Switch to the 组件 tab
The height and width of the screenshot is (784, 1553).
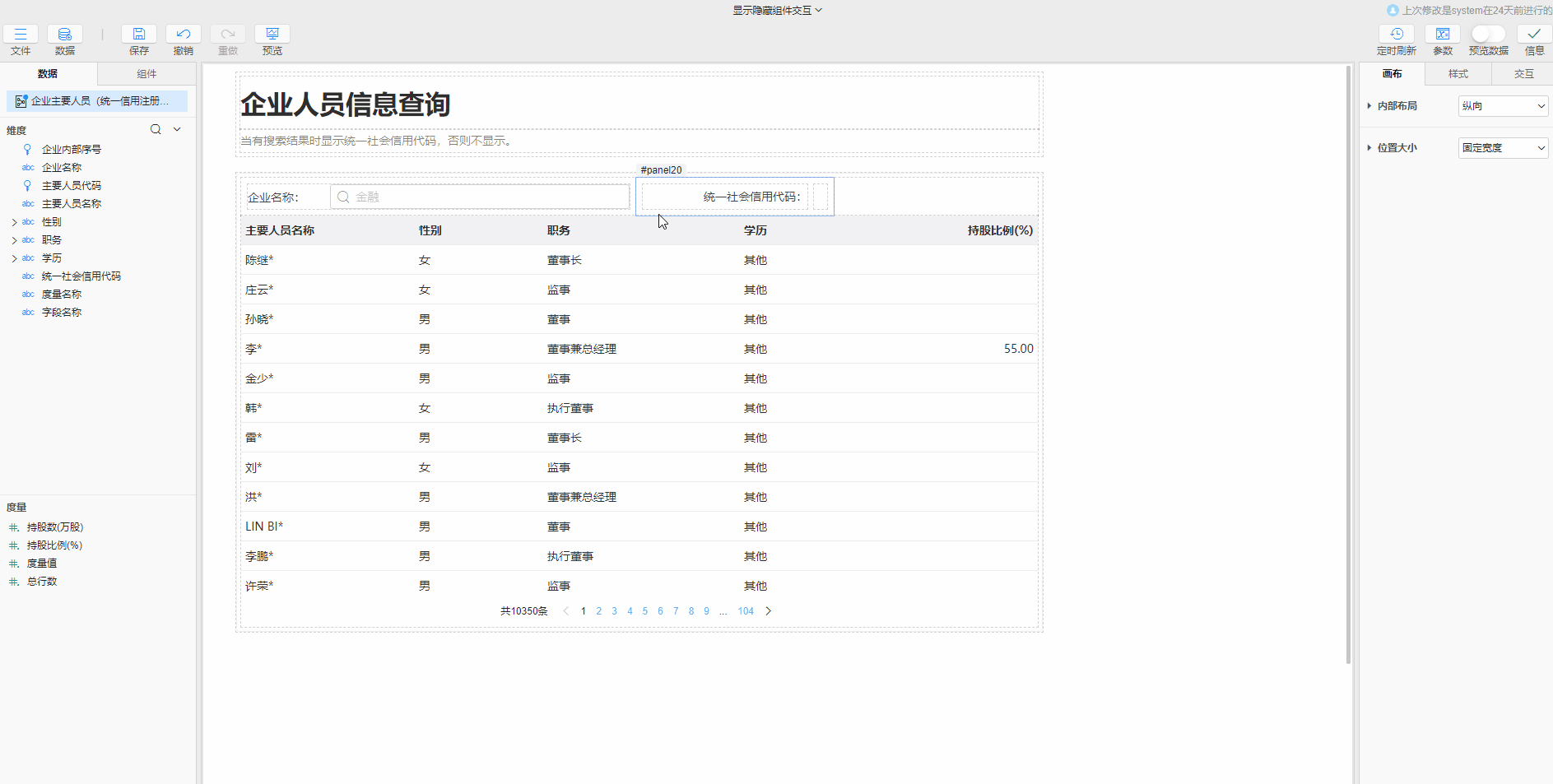pyautogui.click(x=146, y=74)
